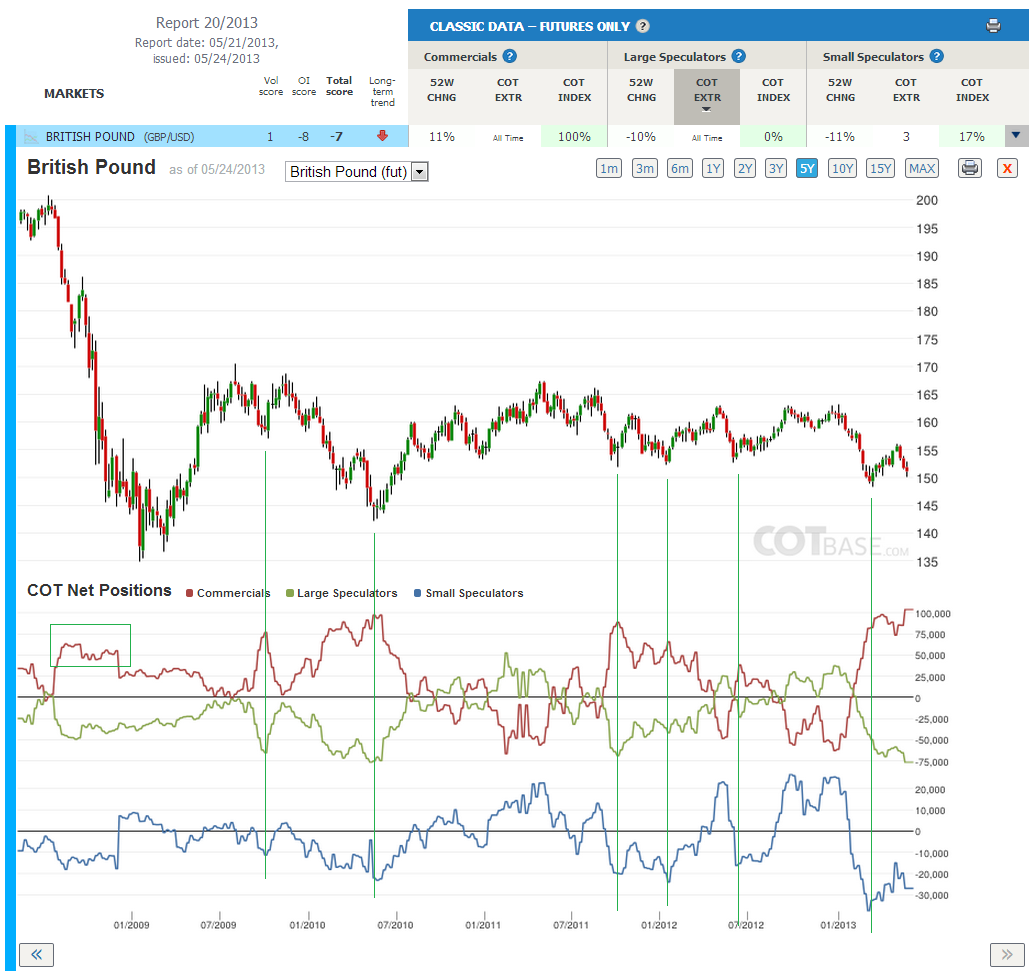Sort by Commercials COT EXTR column
Screen dimensions: 1034x971
[x=508, y=90]
